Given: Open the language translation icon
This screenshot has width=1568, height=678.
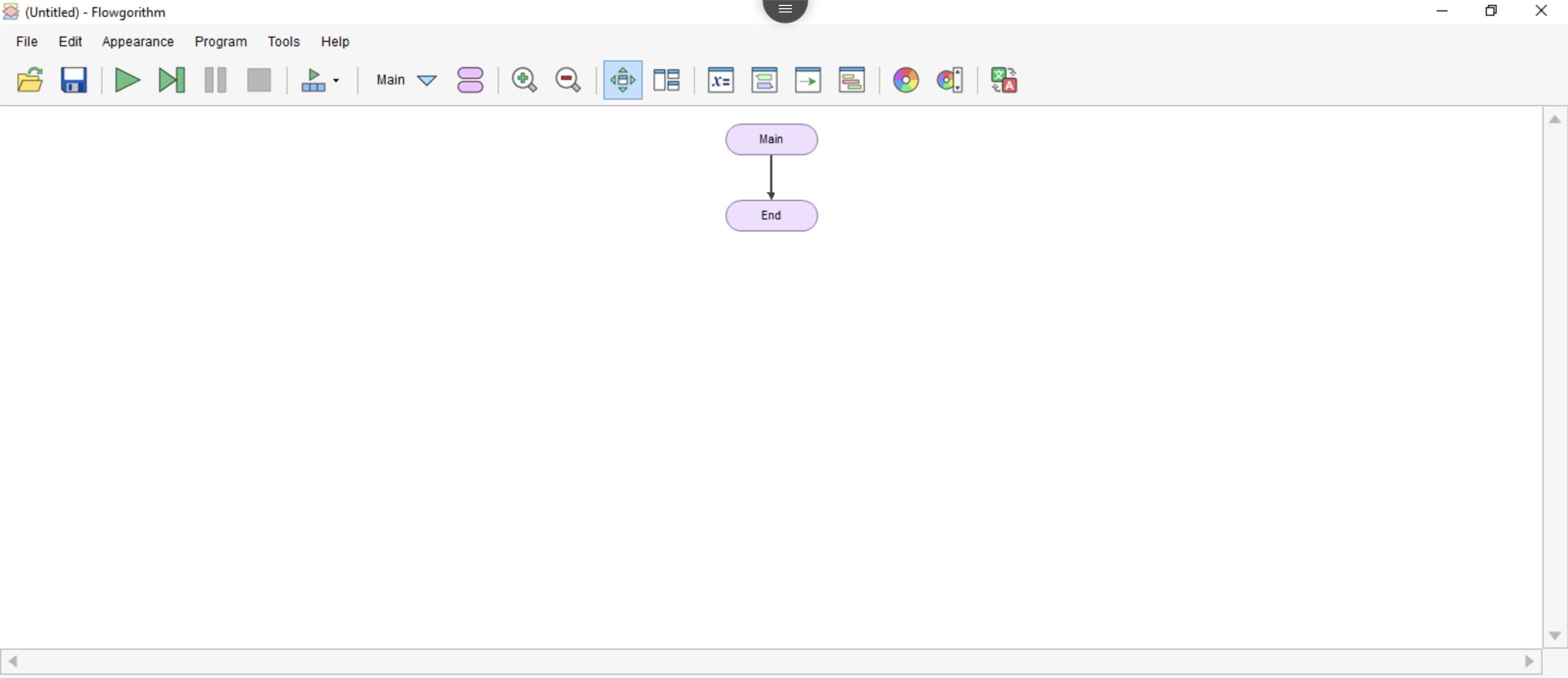Looking at the screenshot, I should point(1003,80).
